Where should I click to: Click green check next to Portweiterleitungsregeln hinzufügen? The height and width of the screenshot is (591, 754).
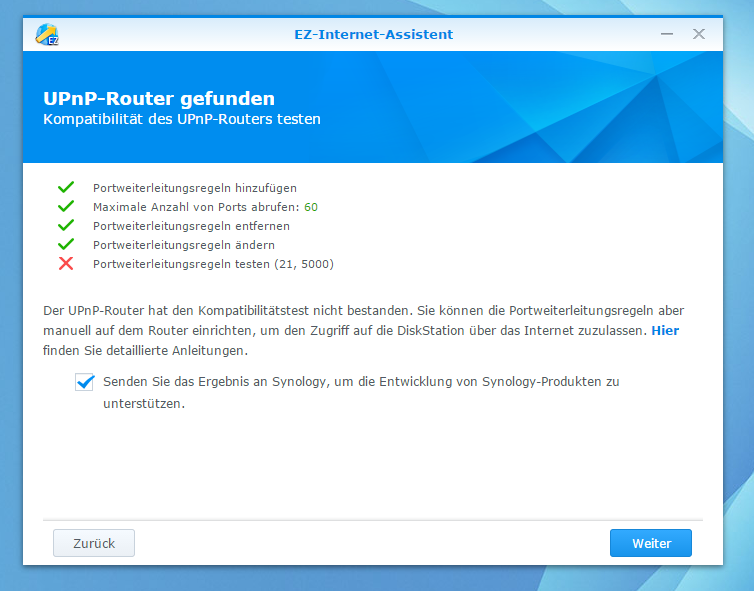point(66,187)
